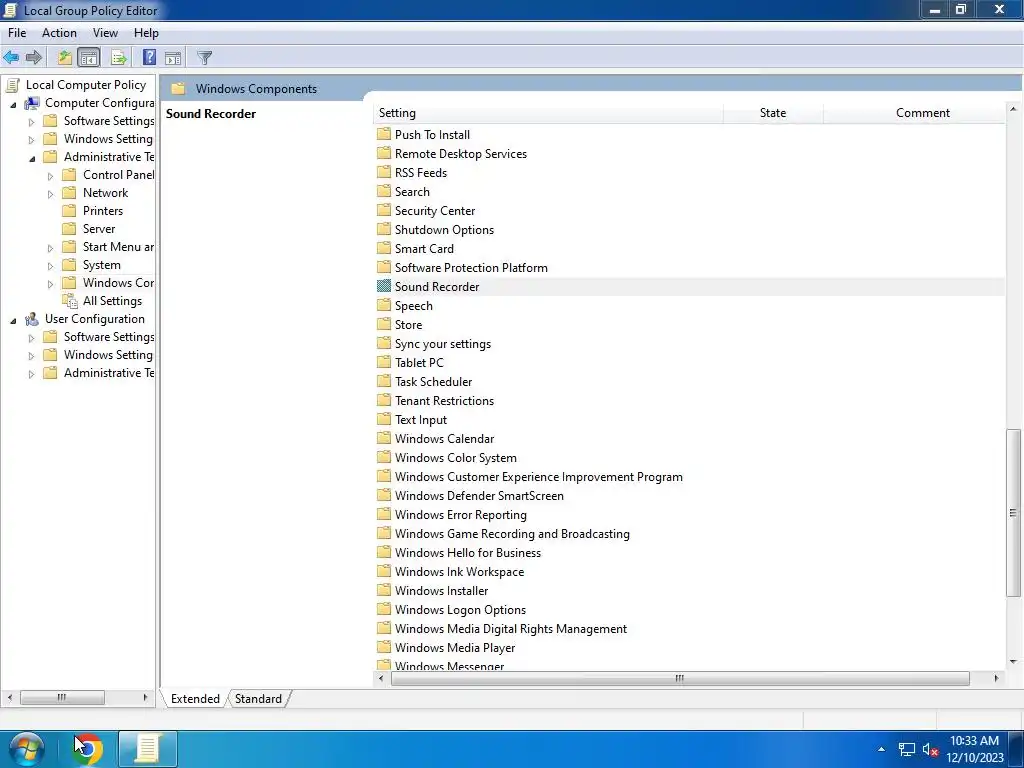Sort by the Setting column header

[x=549, y=113]
